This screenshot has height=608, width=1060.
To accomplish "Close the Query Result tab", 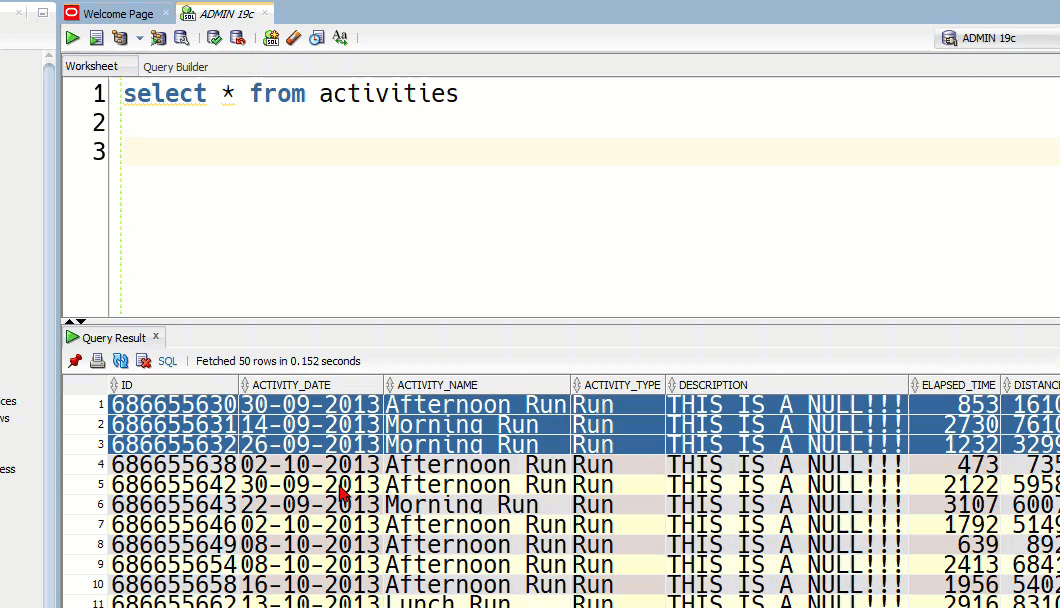I will [x=156, y=337].
